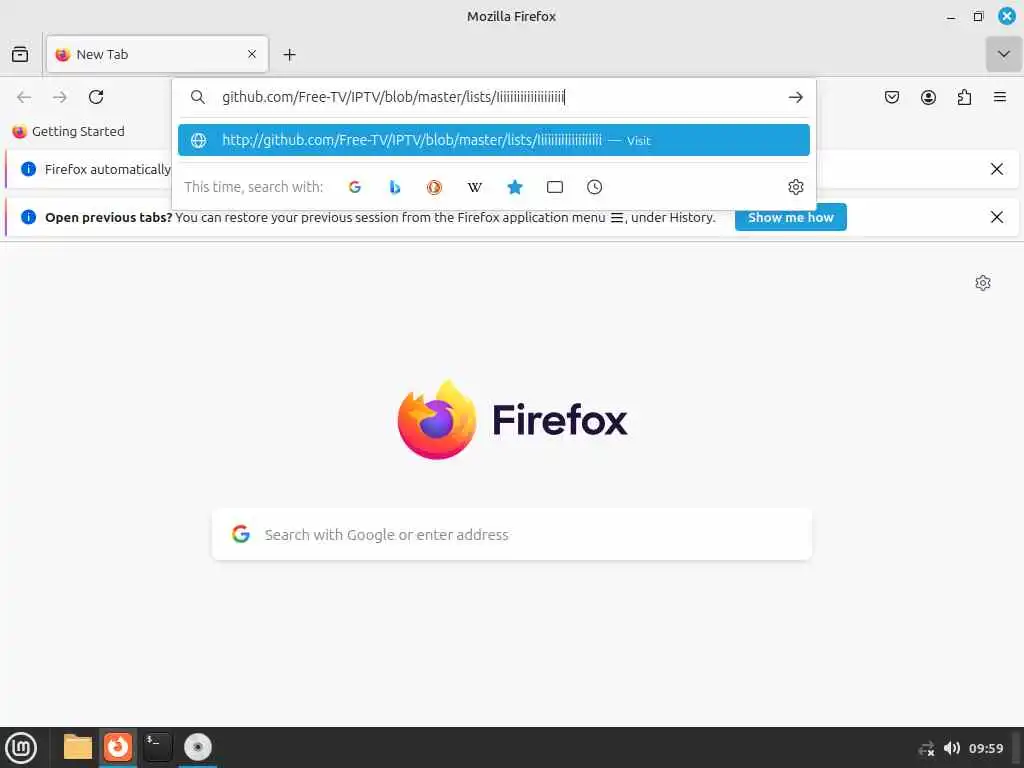This screenshot has height=768, width=1024.
Task: Open the Files manager from taskbar
Action: pyautogui.click(x=78, y=747)
